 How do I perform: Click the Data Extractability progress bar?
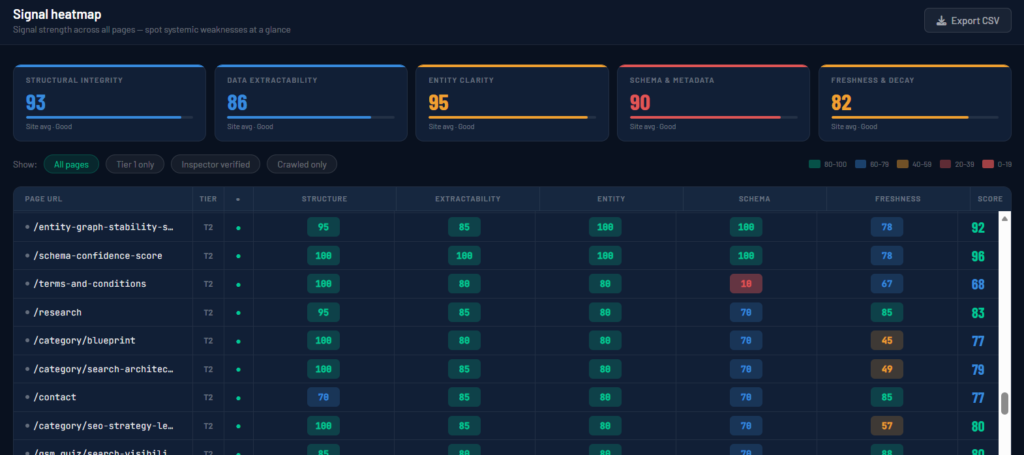(310, 118)
